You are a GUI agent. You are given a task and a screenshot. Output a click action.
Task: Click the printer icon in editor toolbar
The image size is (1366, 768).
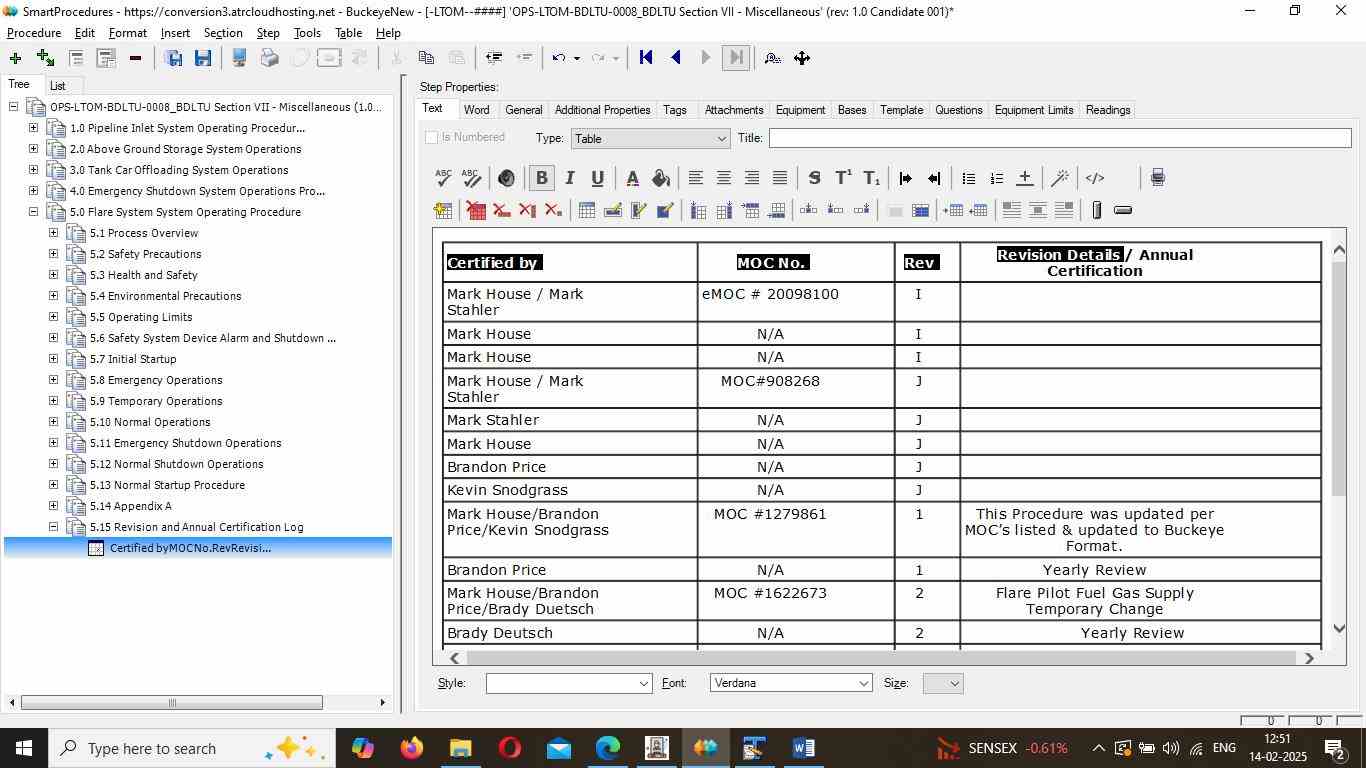point(1157,178)
